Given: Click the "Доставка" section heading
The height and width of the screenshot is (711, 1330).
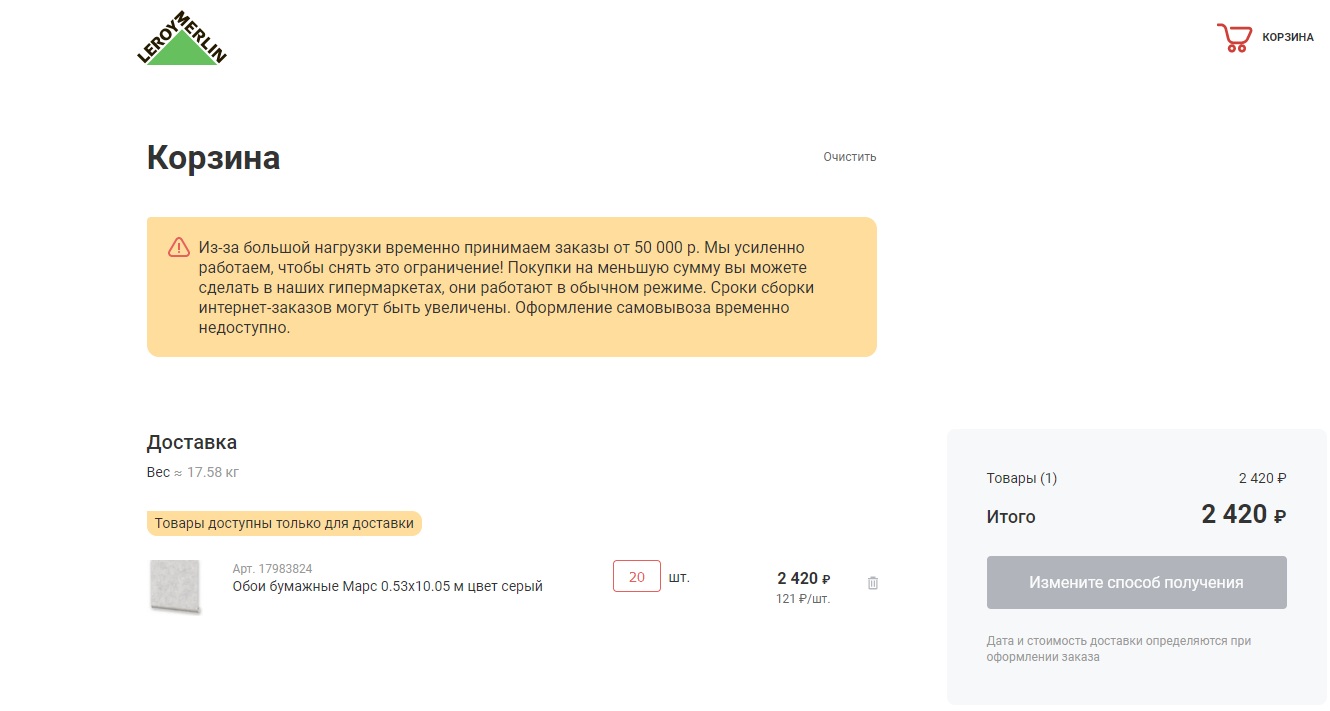Looking at the screenshot, I should pyautogui.click(x=192, y=442).
